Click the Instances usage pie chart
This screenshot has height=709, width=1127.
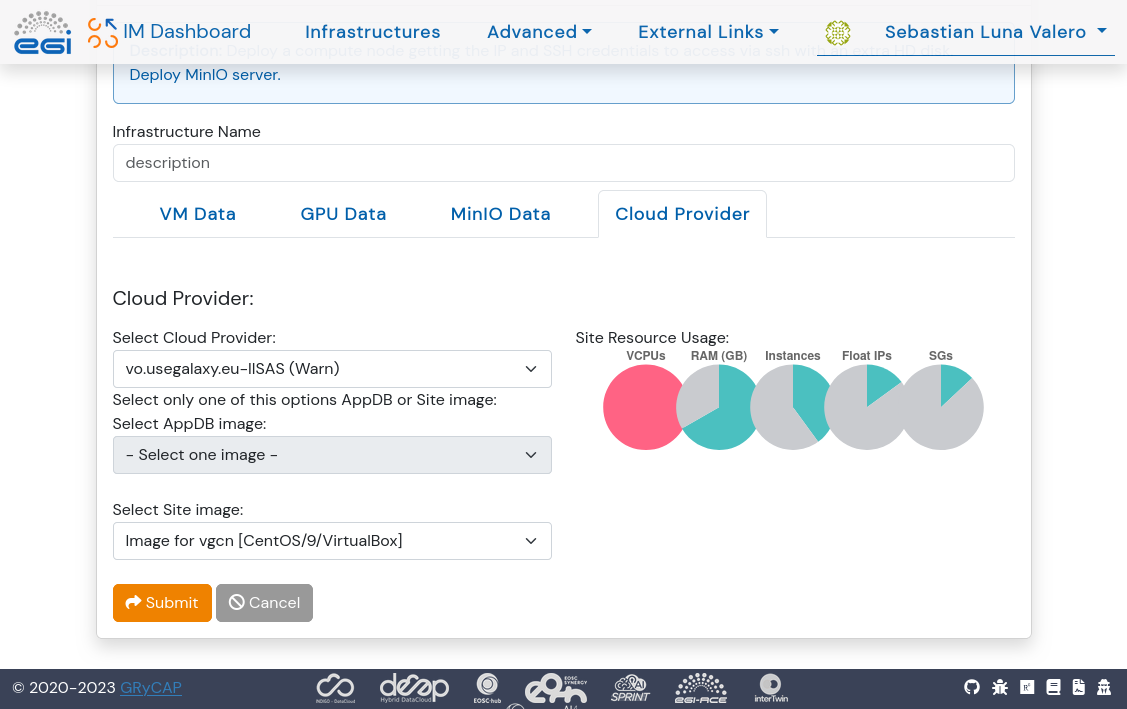(x=792, y=407)
